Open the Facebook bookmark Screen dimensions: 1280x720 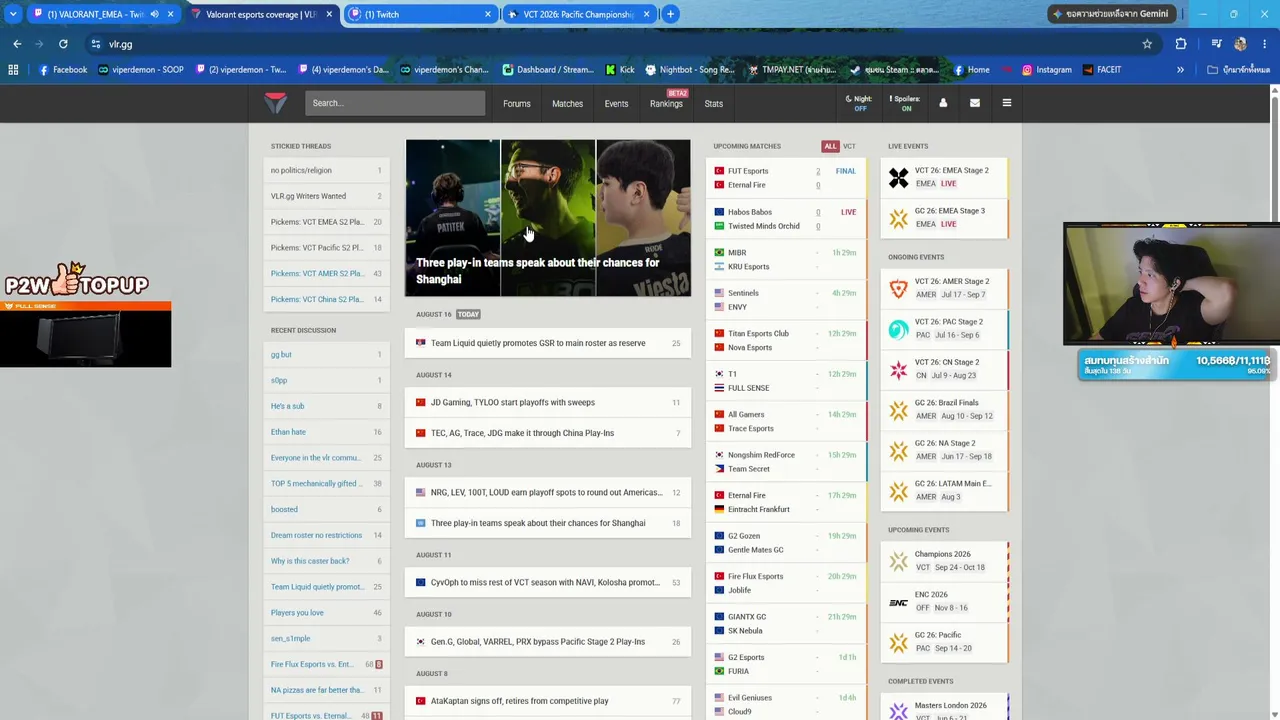click(63, 70)
